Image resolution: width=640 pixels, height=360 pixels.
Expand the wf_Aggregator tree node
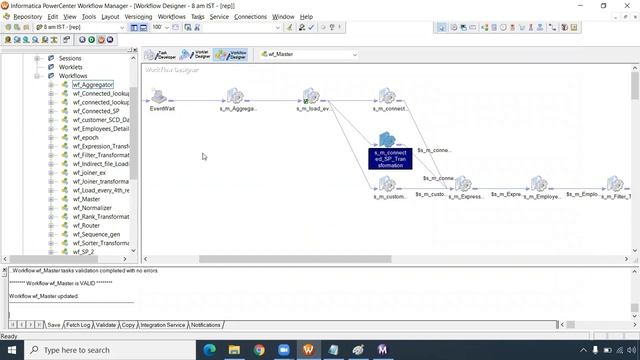tap(51, 85)
